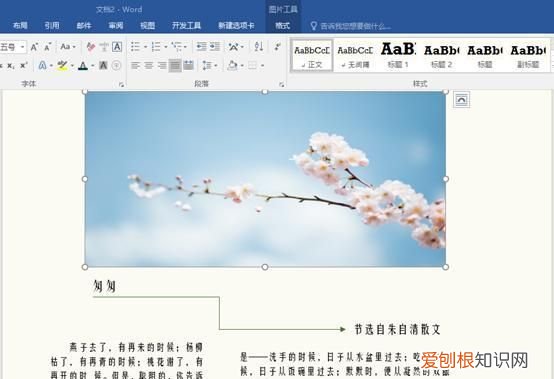Click the Sort icon
This screenshot has width=554, height=379.
coord(259,47)
